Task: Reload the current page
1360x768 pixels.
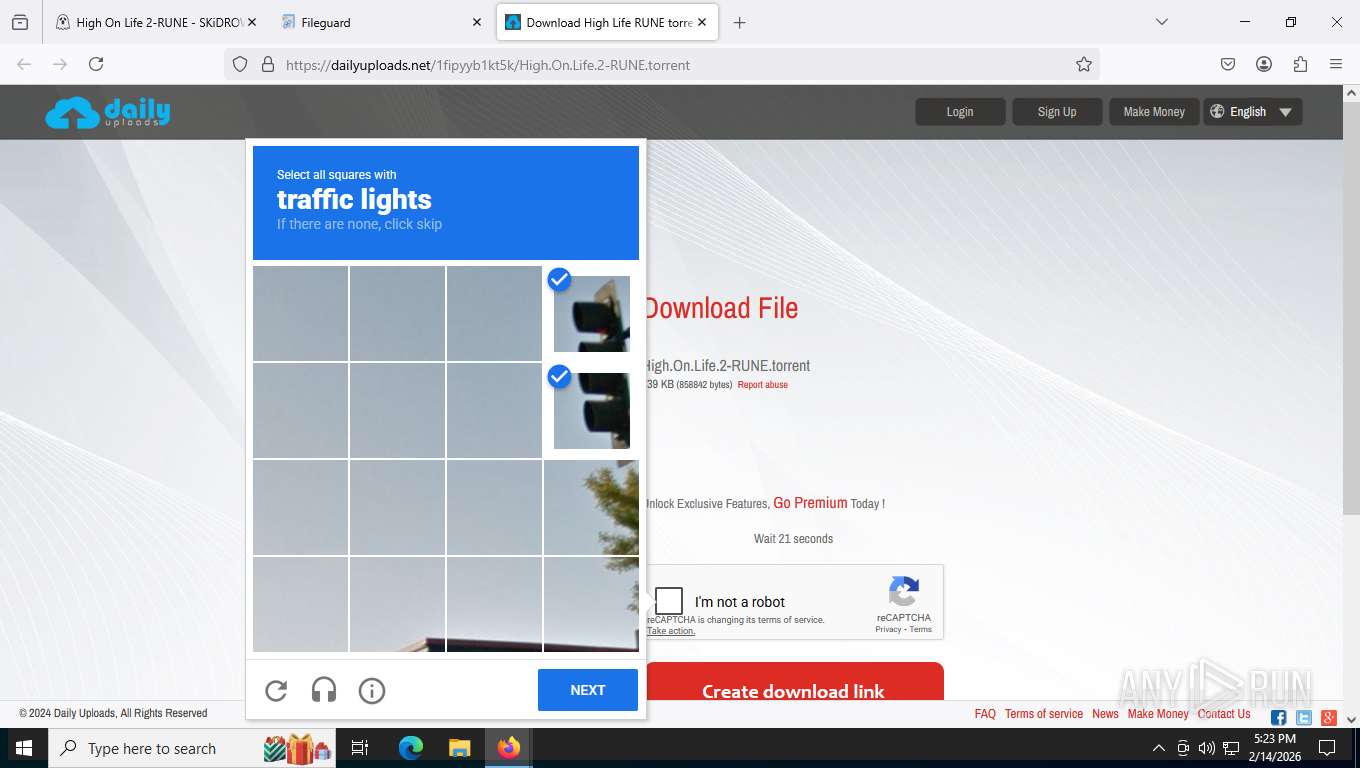Action: pos(96,64)
